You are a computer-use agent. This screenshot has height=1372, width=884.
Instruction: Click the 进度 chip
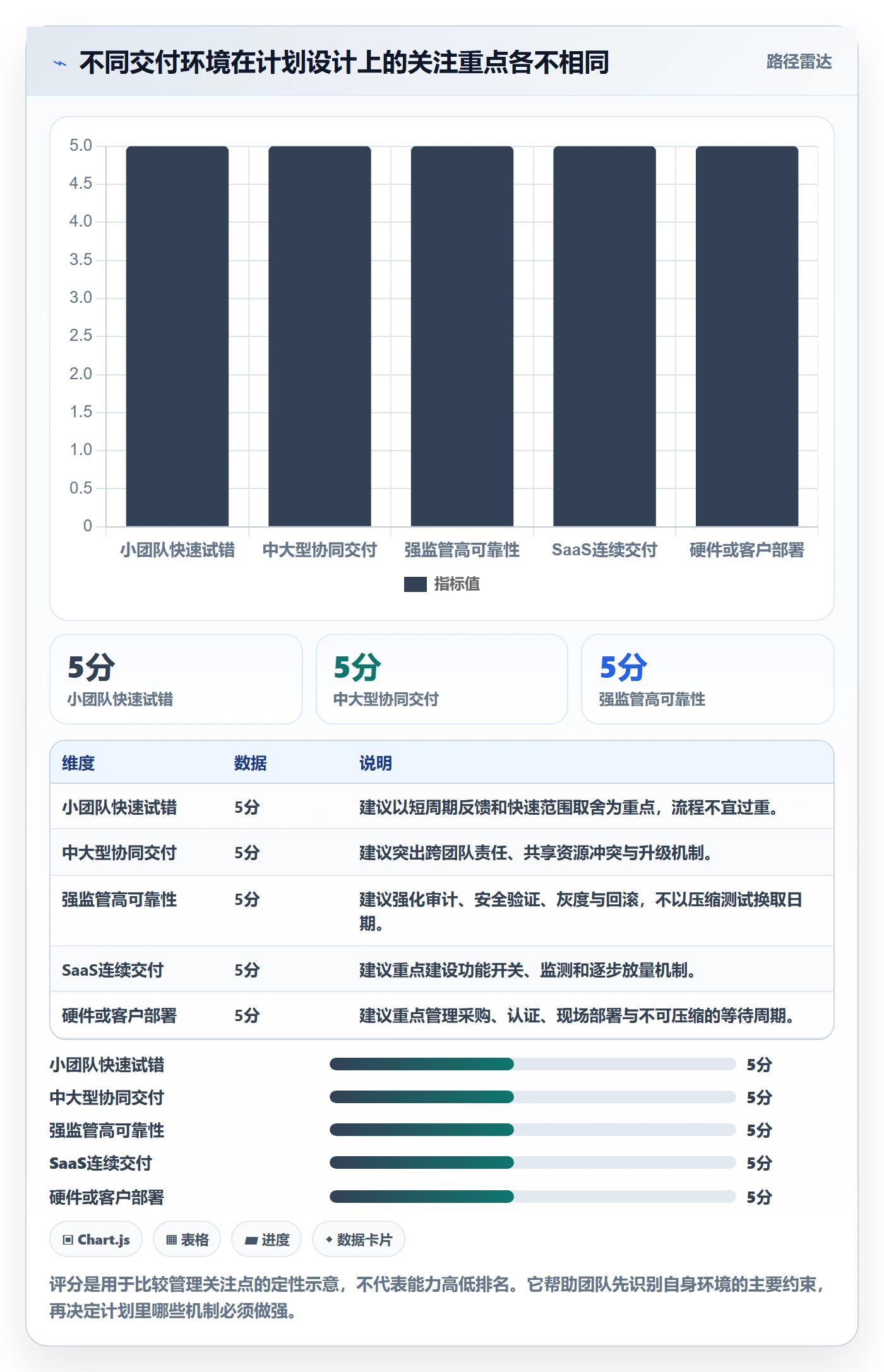[x=266, y=1240]
